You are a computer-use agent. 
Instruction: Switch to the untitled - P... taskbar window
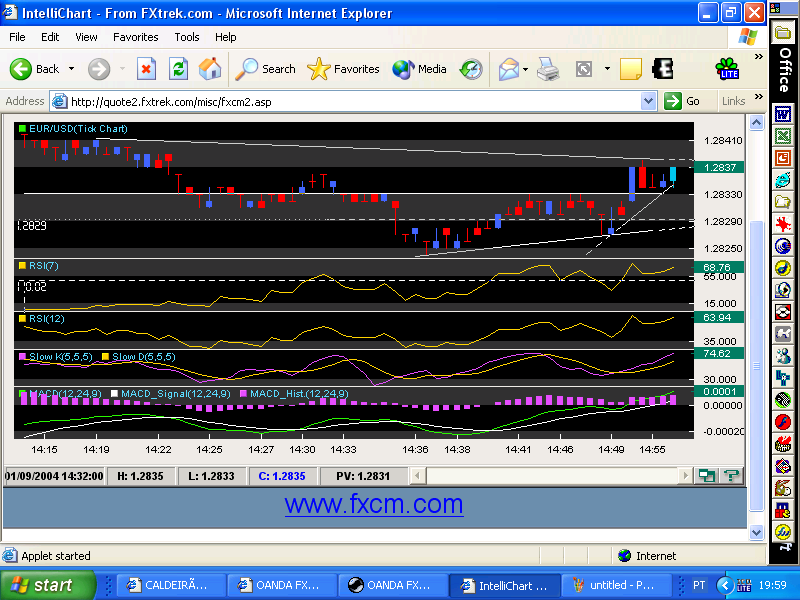point(616,585)
